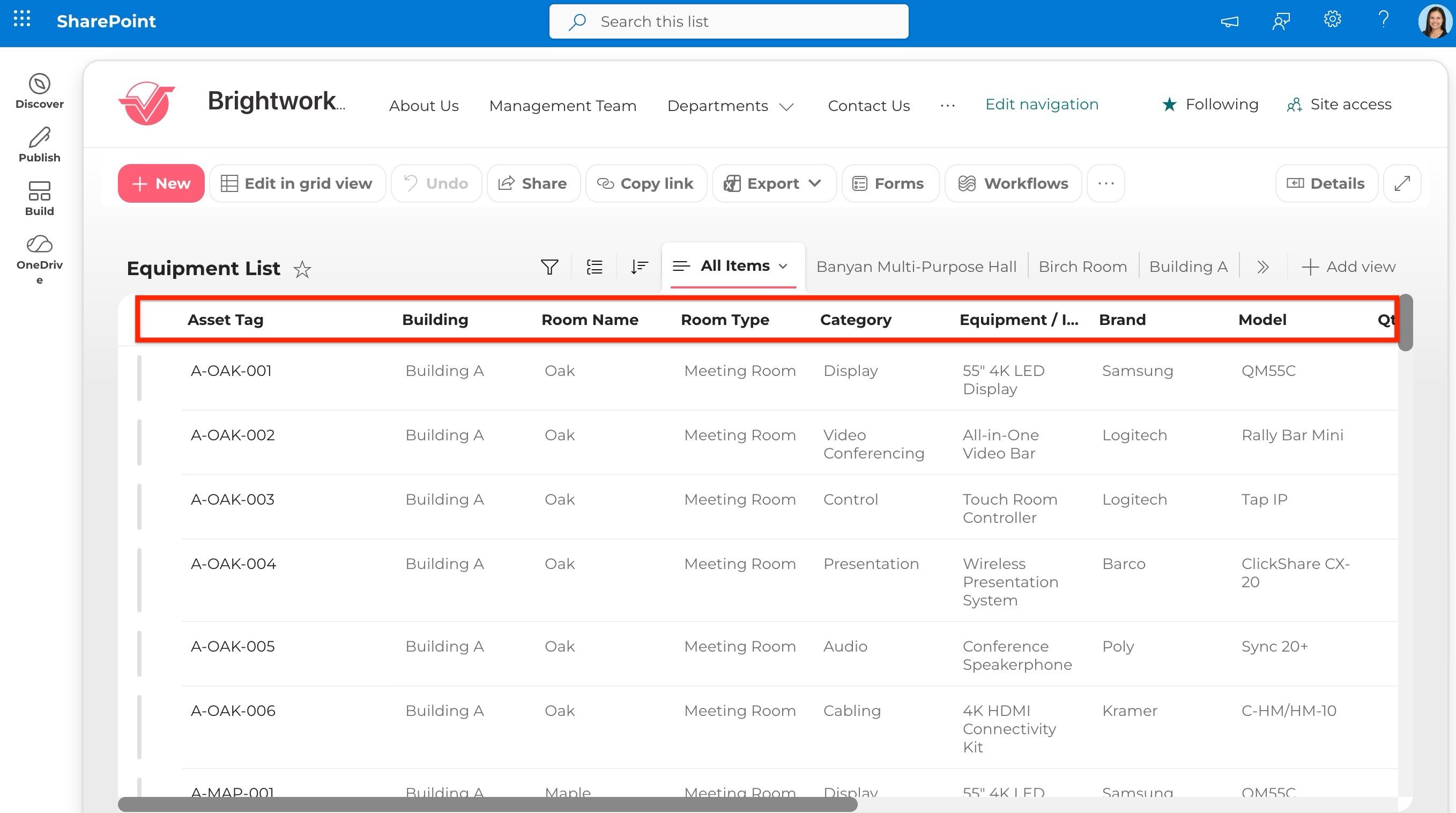Click the New item button
This screenshot has height=813, width=1456.
click(161, 183)
